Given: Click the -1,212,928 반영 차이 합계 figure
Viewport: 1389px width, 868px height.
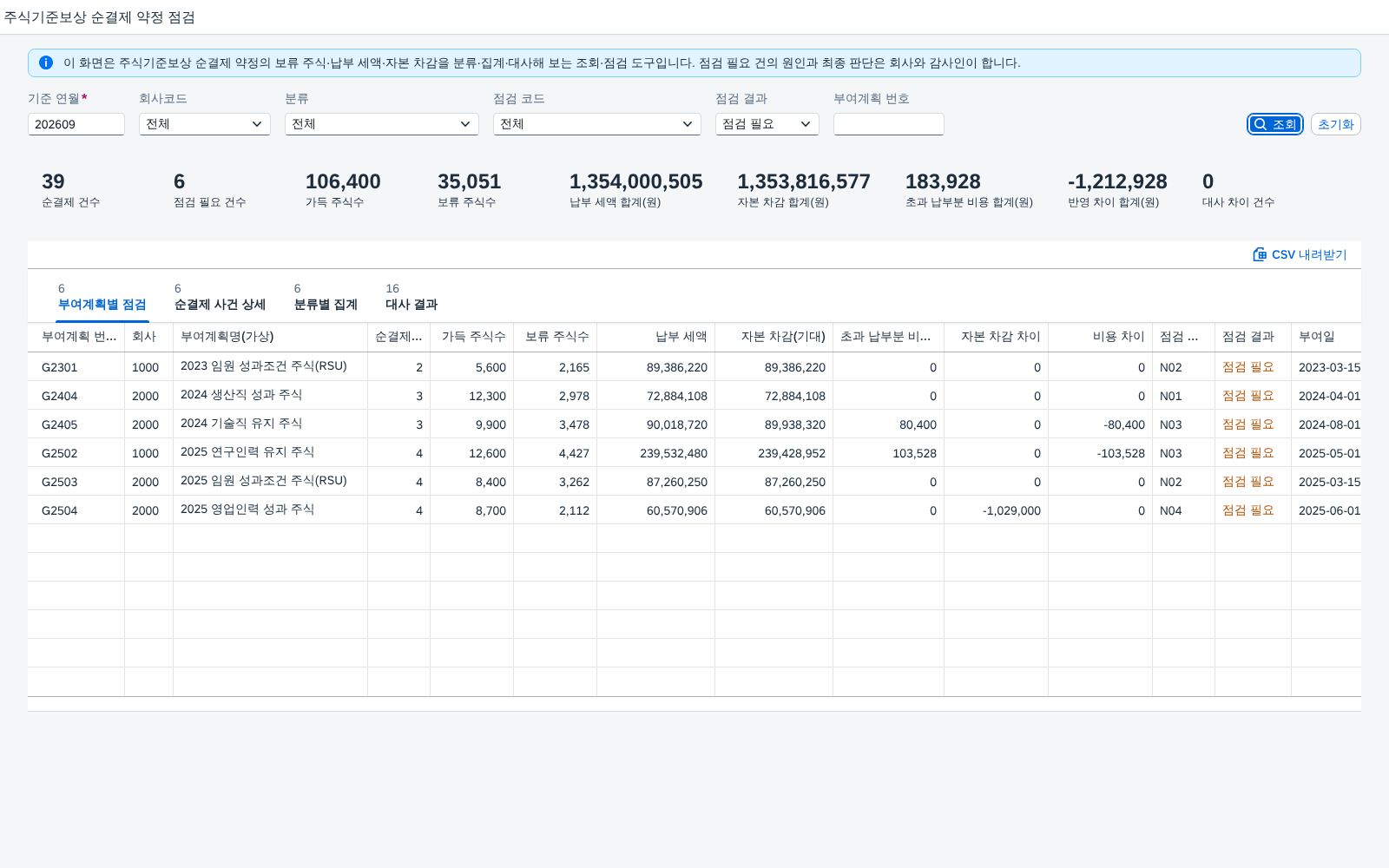Looking at the screenshot, I should (x=1117, y=181).
